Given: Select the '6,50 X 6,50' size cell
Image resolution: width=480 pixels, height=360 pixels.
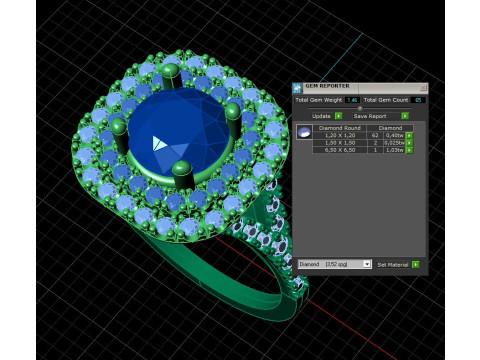Looking at the screenshot, I should tap(340, 150).
